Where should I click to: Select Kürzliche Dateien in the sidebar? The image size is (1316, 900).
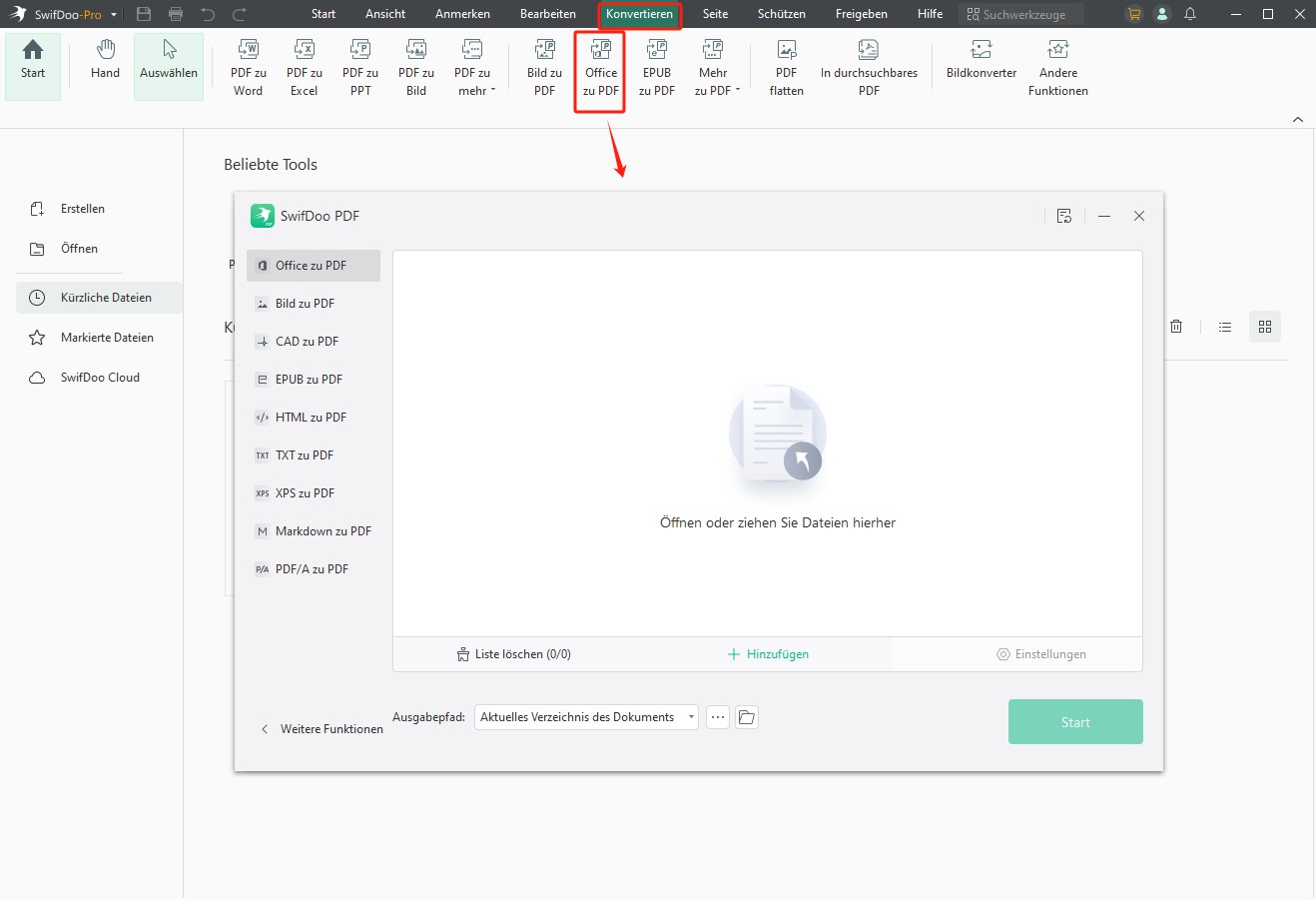tap(99, 298)
